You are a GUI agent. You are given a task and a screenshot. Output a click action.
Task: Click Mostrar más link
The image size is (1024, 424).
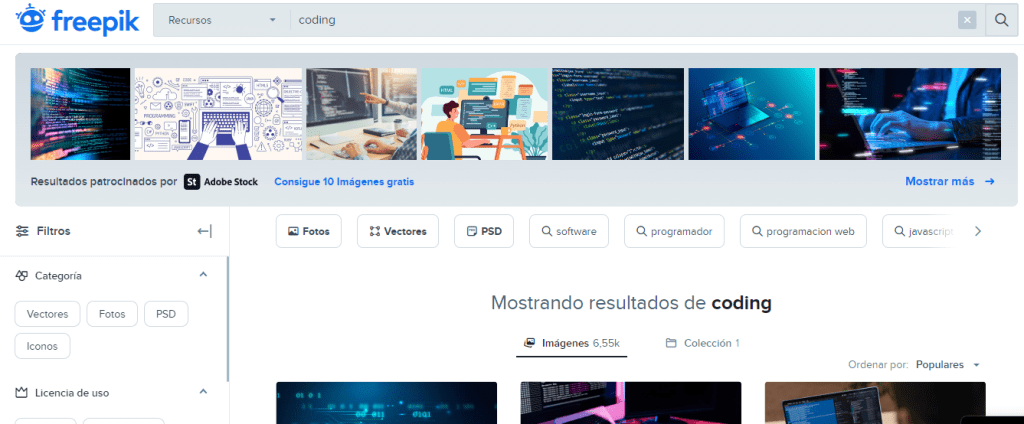coord(950,182)
